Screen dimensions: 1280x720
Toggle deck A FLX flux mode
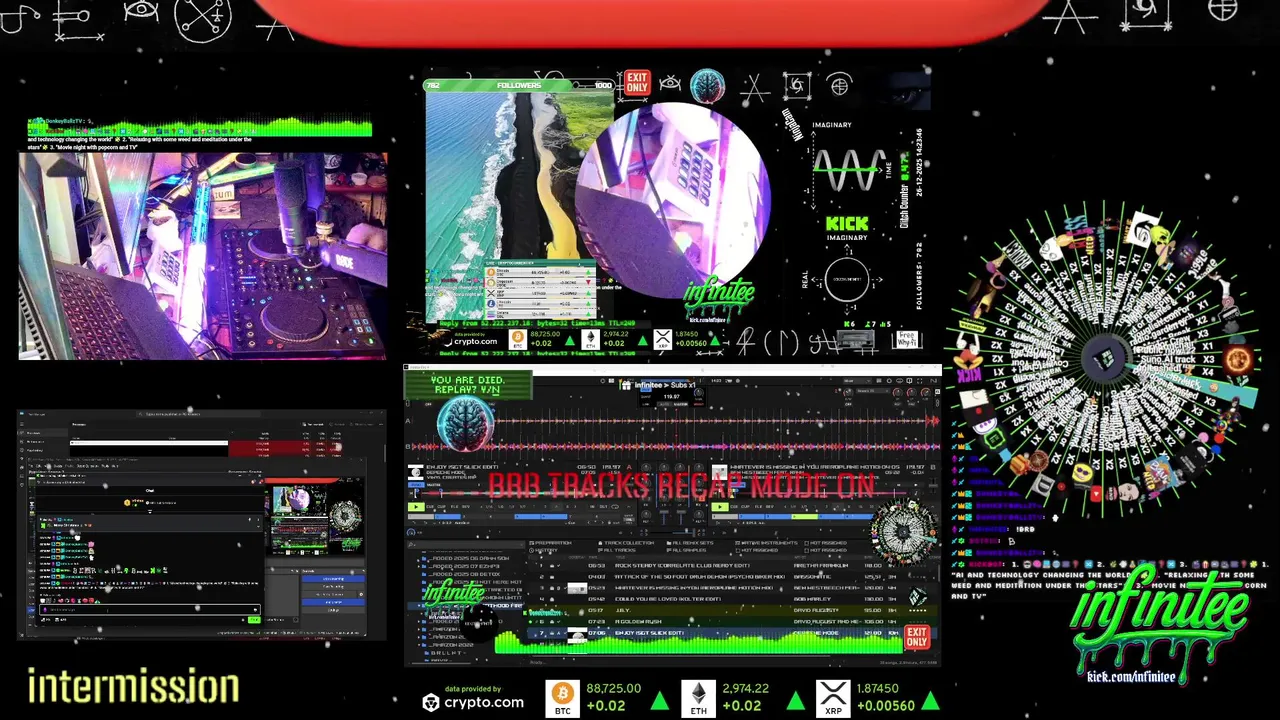point(454,507)
